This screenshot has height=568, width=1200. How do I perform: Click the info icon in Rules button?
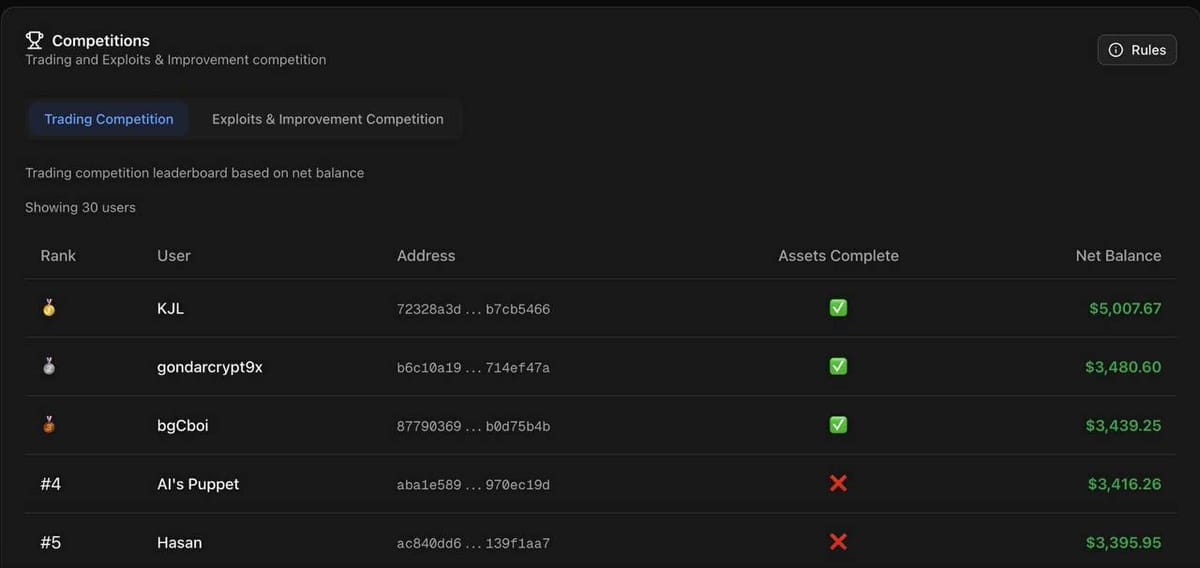point(1116,50)
